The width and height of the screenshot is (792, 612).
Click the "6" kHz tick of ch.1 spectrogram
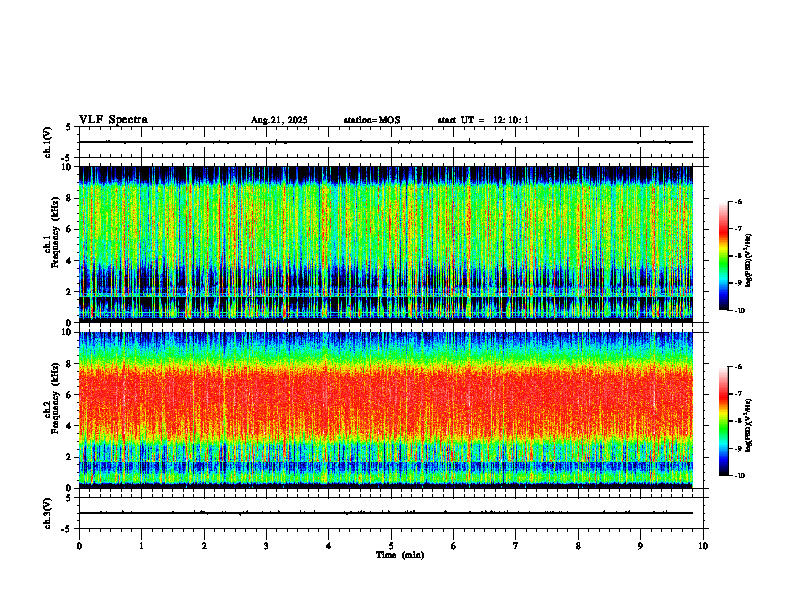click(70, 229)
